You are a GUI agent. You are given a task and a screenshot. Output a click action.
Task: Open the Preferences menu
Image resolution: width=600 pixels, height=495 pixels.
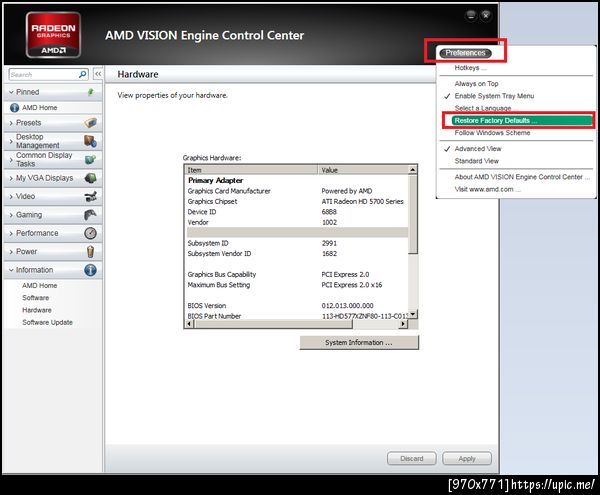point(465,53)
